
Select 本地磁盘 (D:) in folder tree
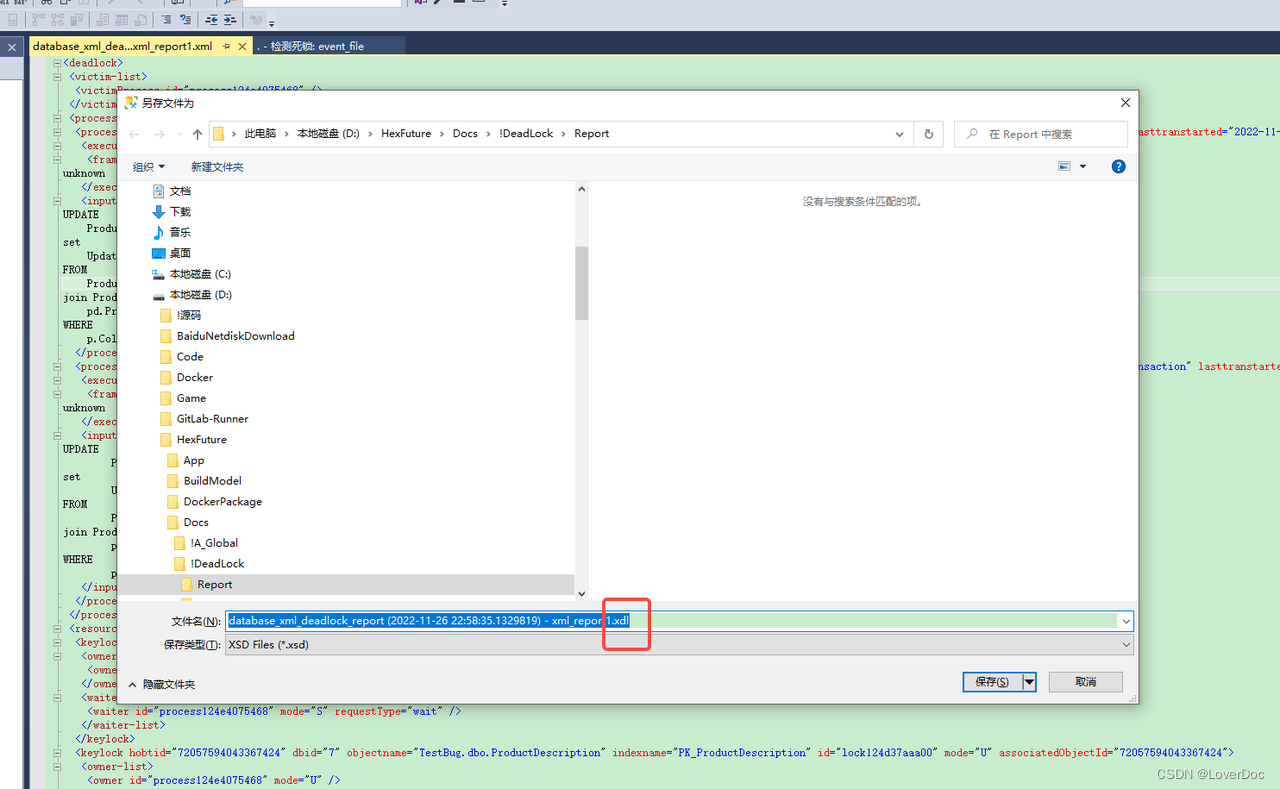point(200,295)
